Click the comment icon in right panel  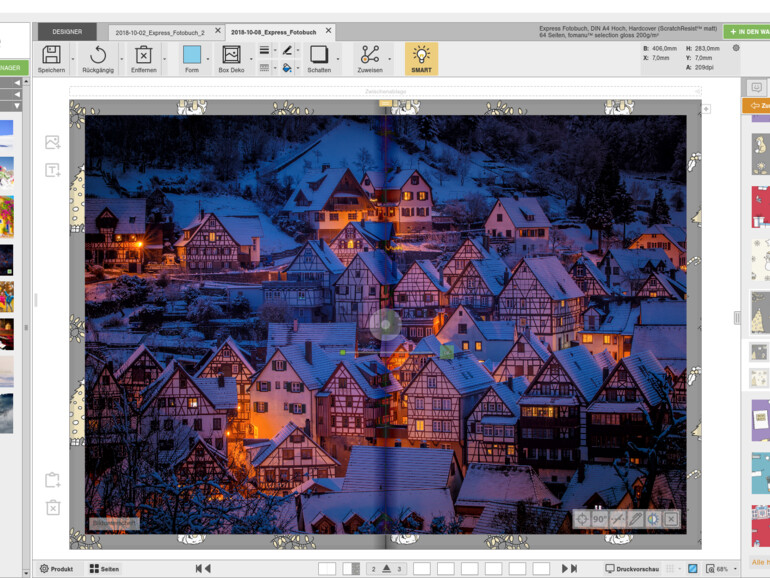coord(756,87)
